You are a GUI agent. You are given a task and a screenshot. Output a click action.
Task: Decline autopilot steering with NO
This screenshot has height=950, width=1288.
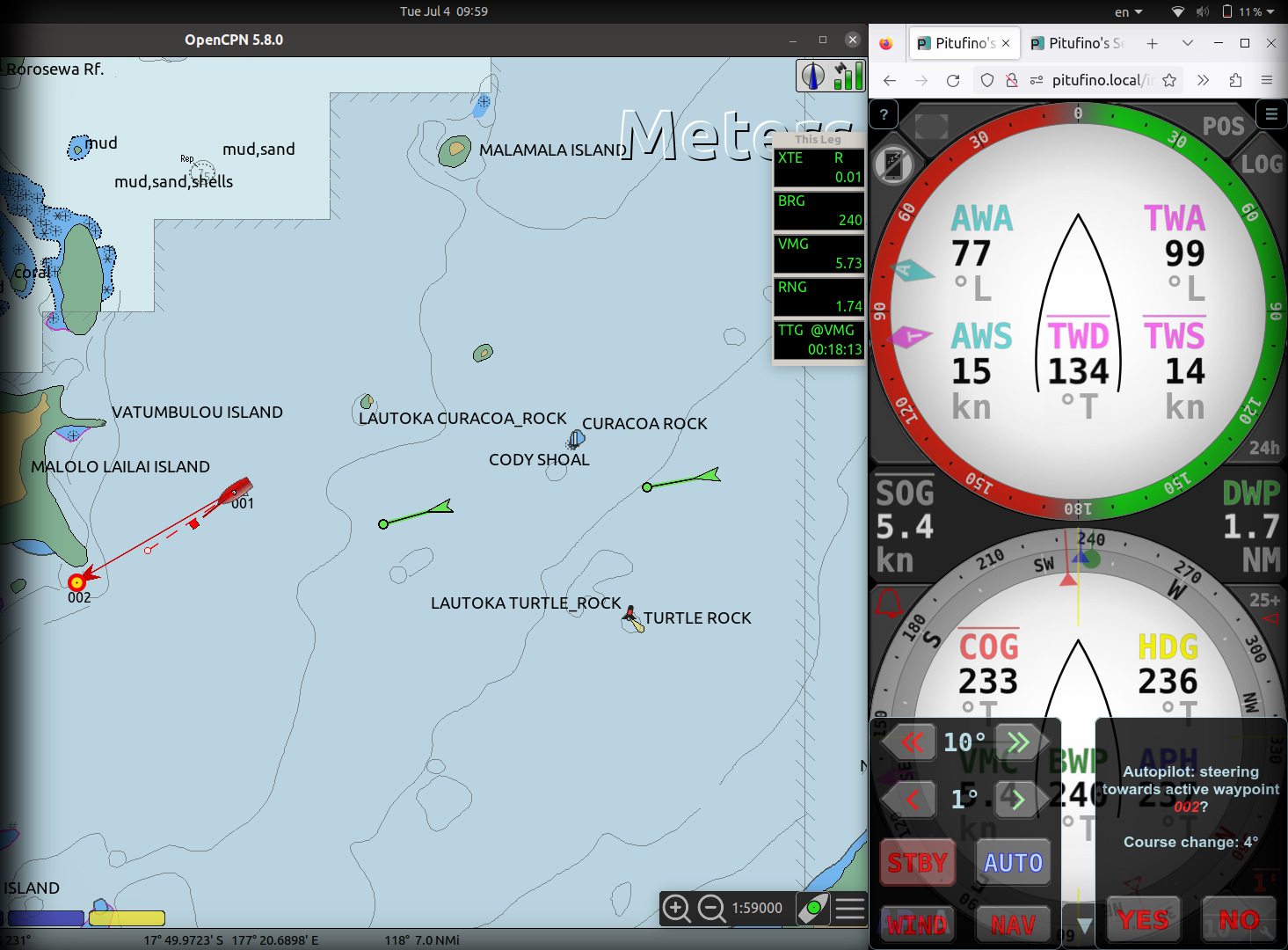pyautogui.click(x=1239, y=920)
